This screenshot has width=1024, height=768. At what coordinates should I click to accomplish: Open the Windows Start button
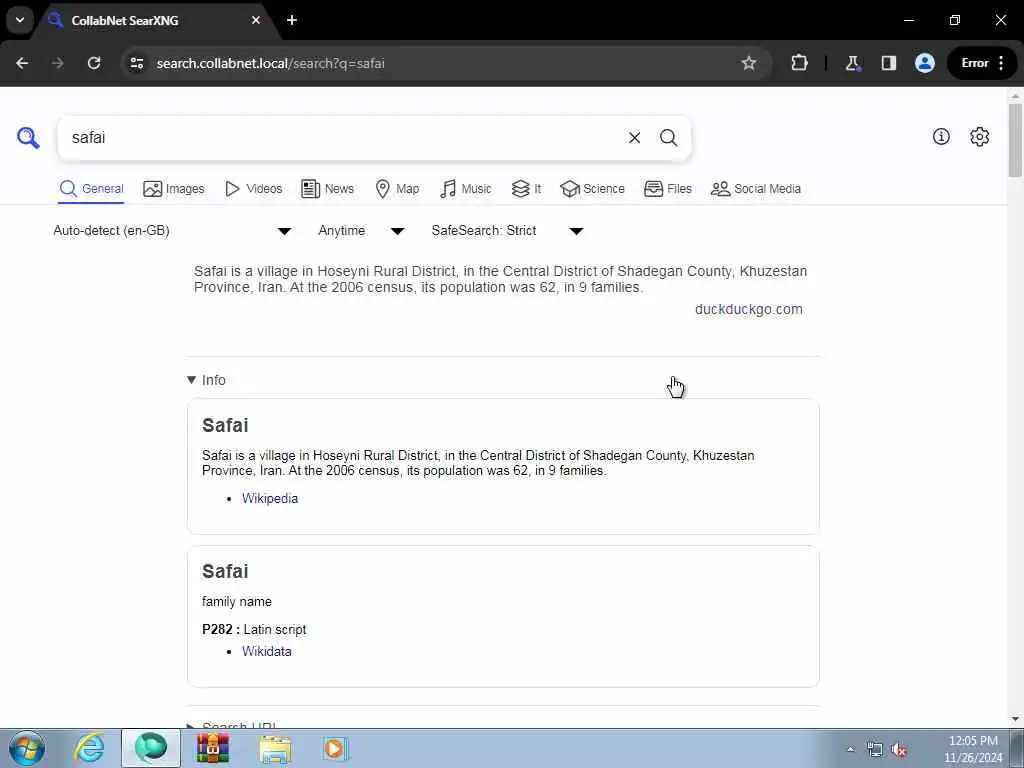coord(27,748)
